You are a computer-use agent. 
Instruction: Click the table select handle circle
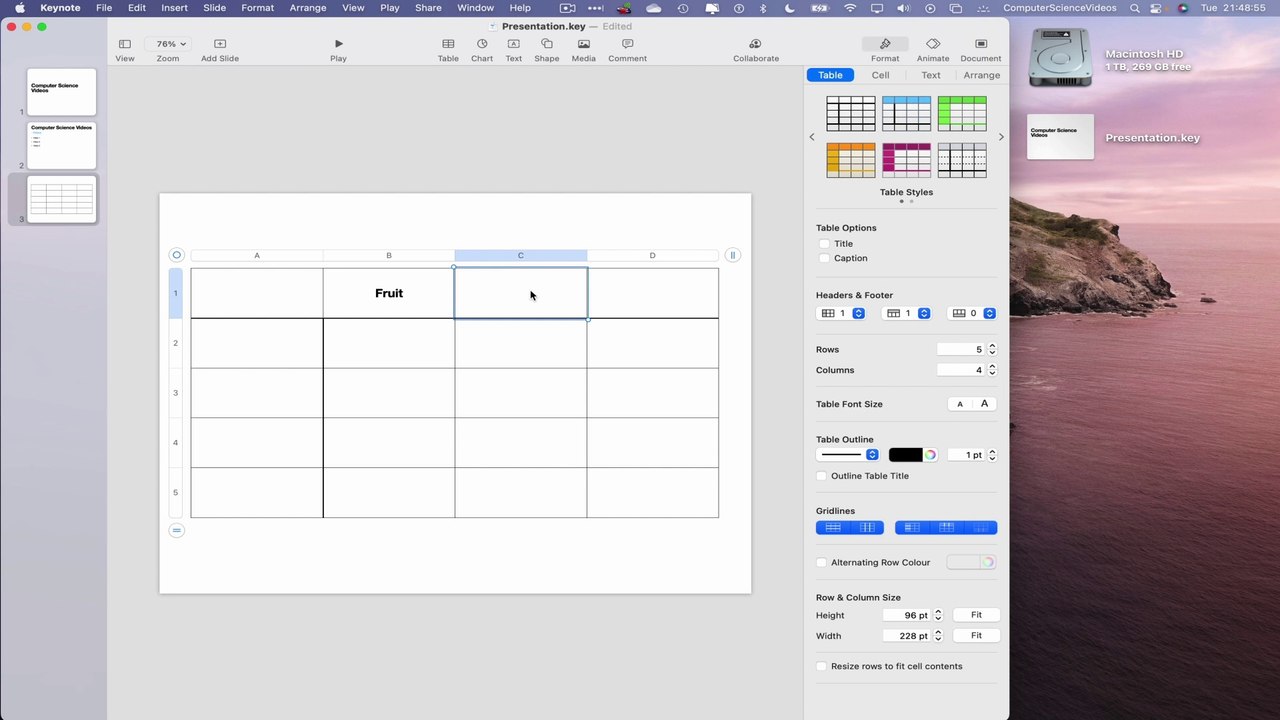click(177, 255)
